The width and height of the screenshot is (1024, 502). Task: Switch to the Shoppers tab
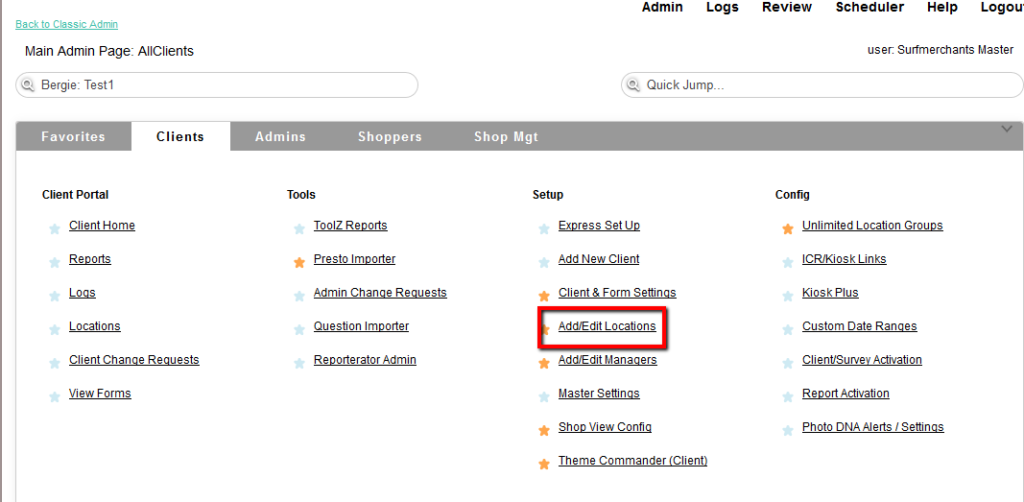pyautogui.click(x=390, y=137)
